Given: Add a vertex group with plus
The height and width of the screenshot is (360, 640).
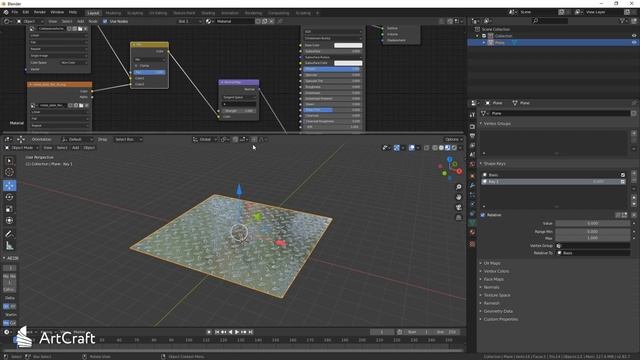Looking at the screenshot, I should (634, 133).
